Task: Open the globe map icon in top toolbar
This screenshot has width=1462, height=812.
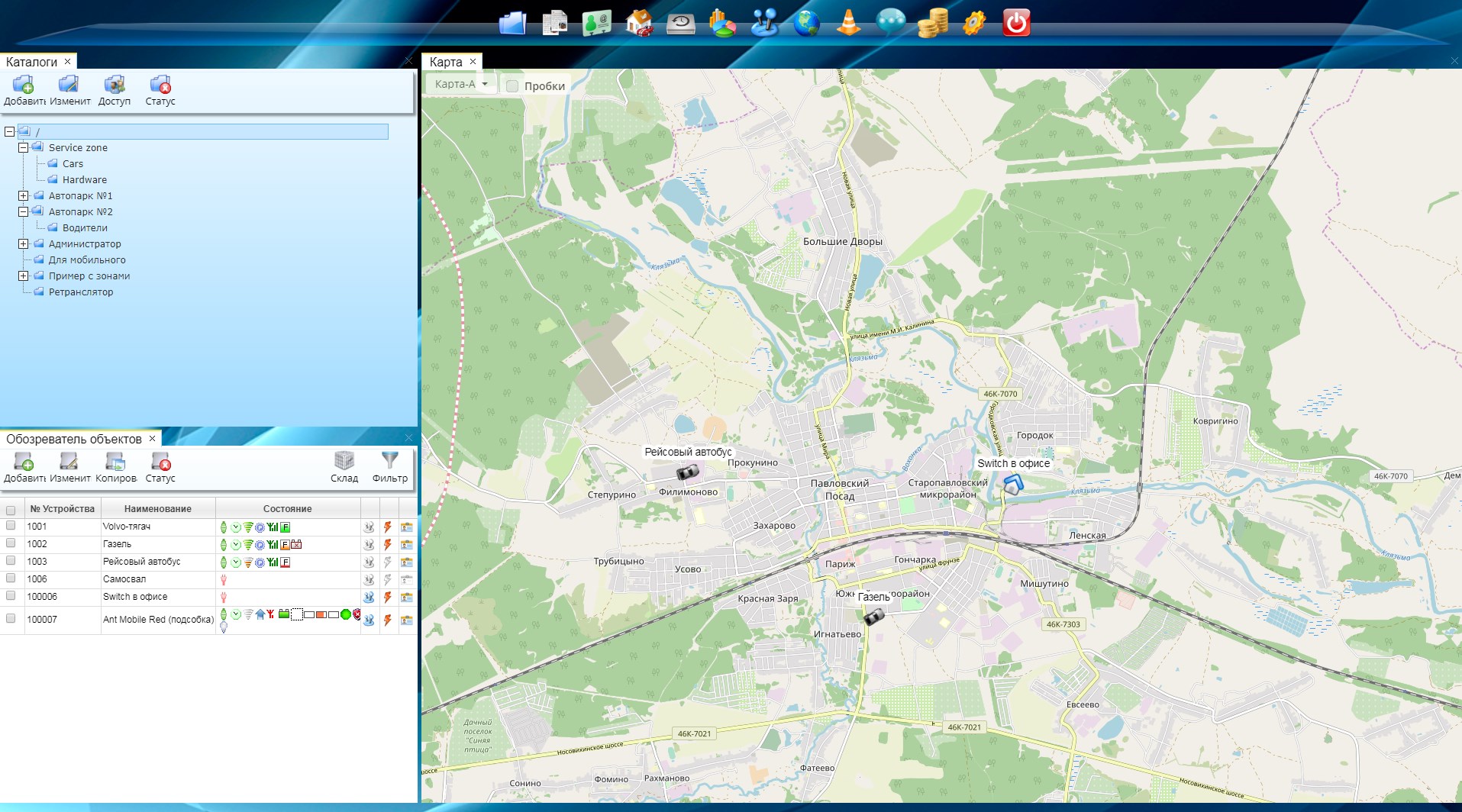Action: (x=806, y=23)
